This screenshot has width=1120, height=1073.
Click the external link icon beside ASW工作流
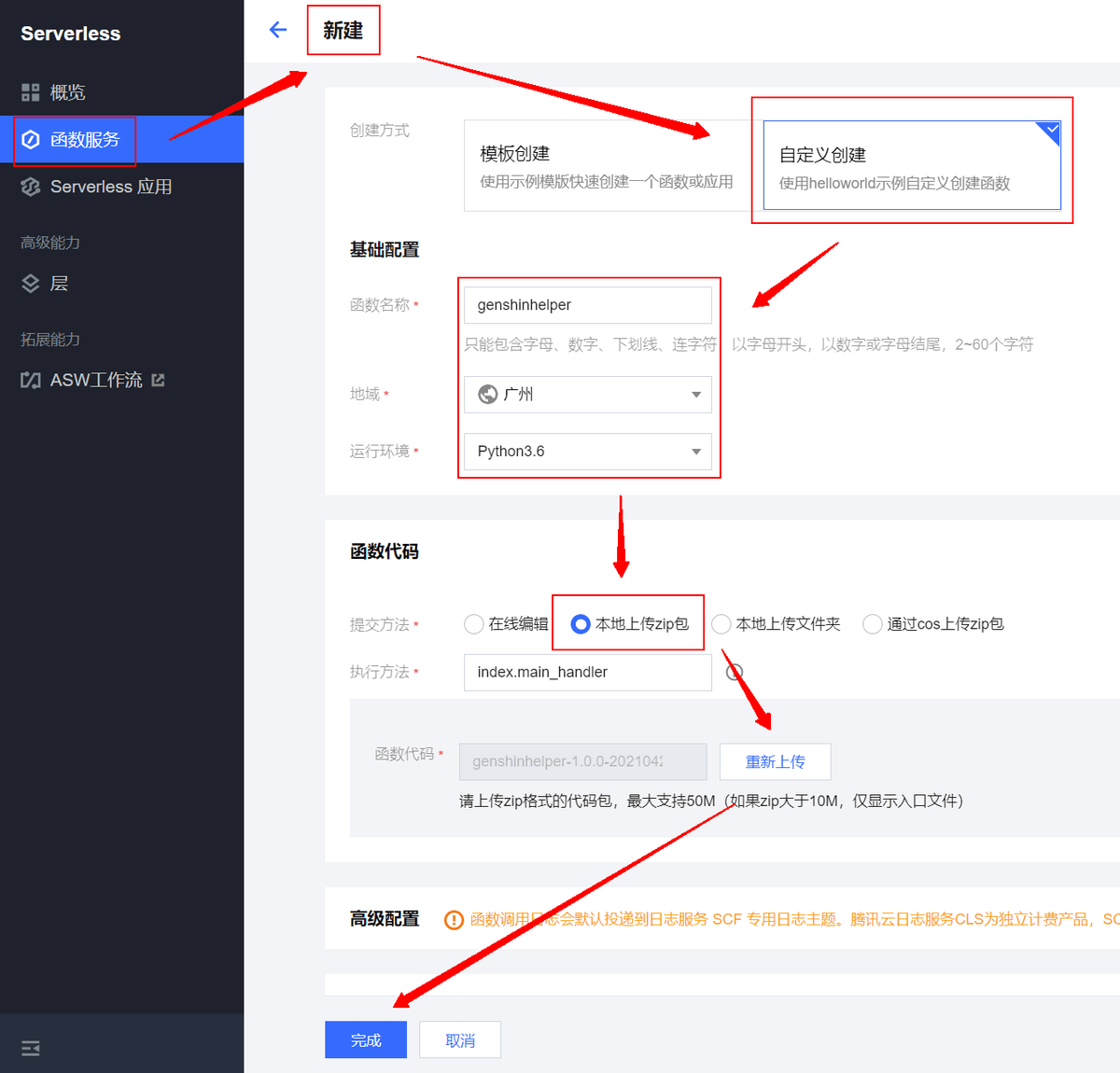tap(158, 381)
